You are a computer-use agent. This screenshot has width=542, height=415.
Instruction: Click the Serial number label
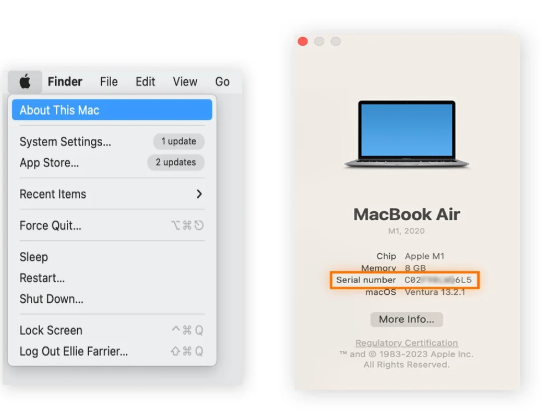pos(366,280)
